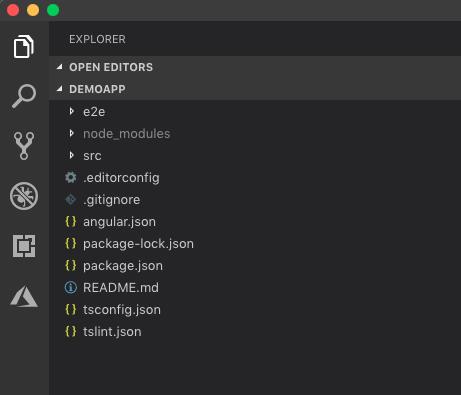The width and height of the screenshot is (461, 395).
Task: Open the Search magnifier in activity bar
Action: point(24,96)
